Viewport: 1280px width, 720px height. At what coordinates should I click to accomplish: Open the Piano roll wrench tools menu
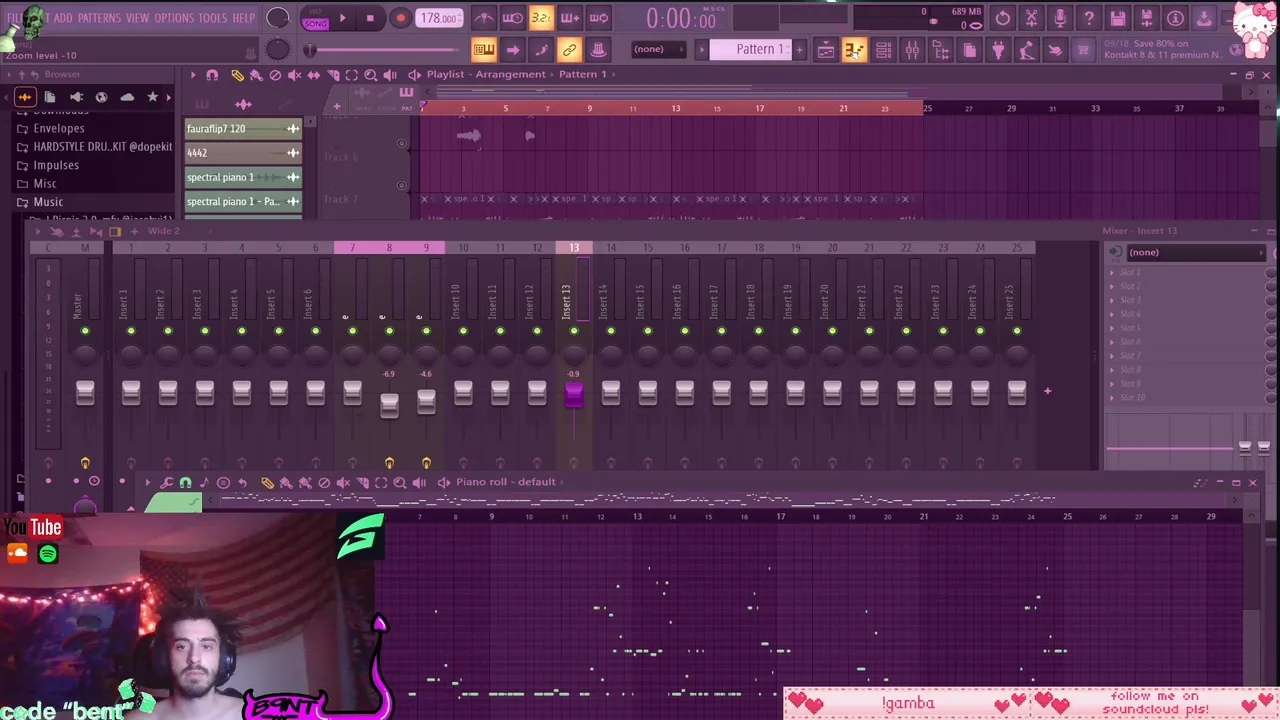[166, 483]
